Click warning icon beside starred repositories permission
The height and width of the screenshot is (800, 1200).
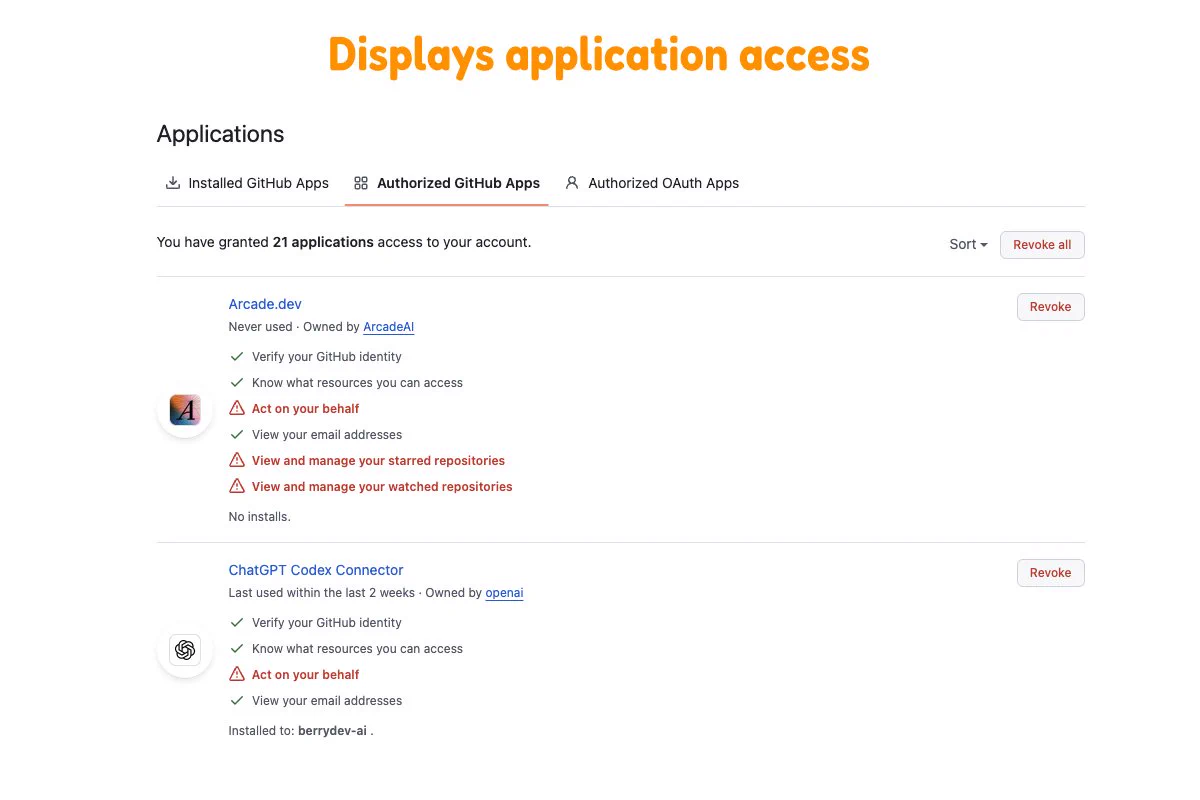(x=237, y=460)
